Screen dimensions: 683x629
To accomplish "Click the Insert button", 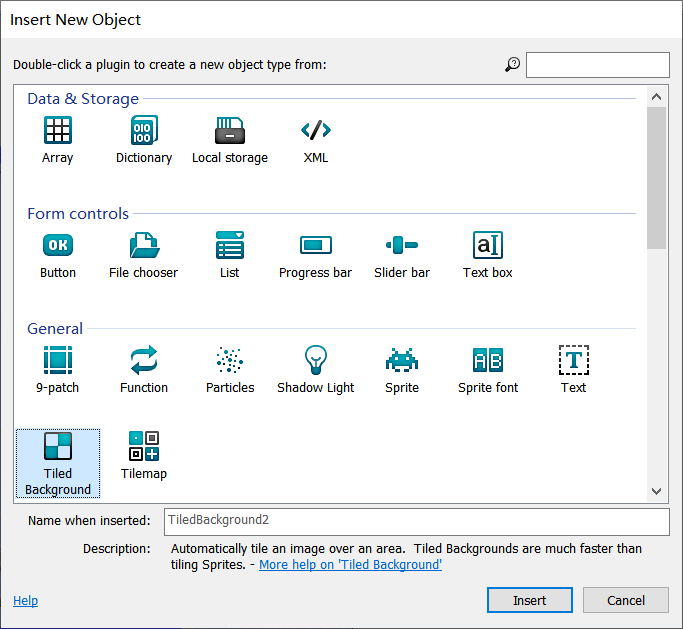I will tap(530, 600).
